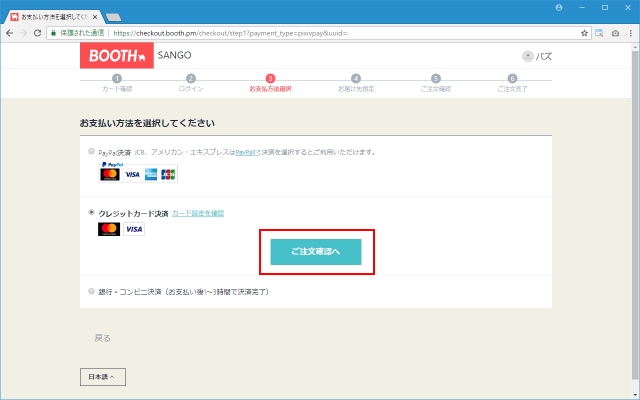Click the お支払い方法を選択してください heading
Screen dimensions: 640x400
click(147, 123)
